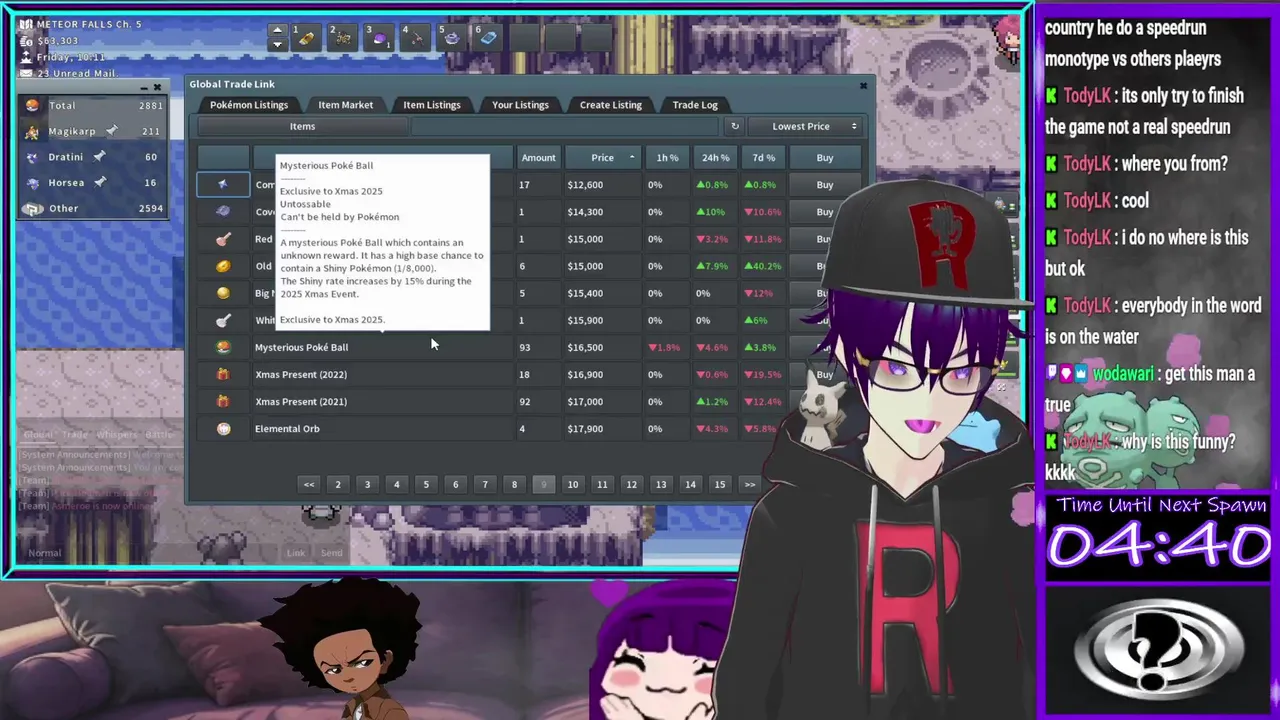Buy the $12,600 listing
Viewport: 1280px width, 720px height.
(825, 185)
